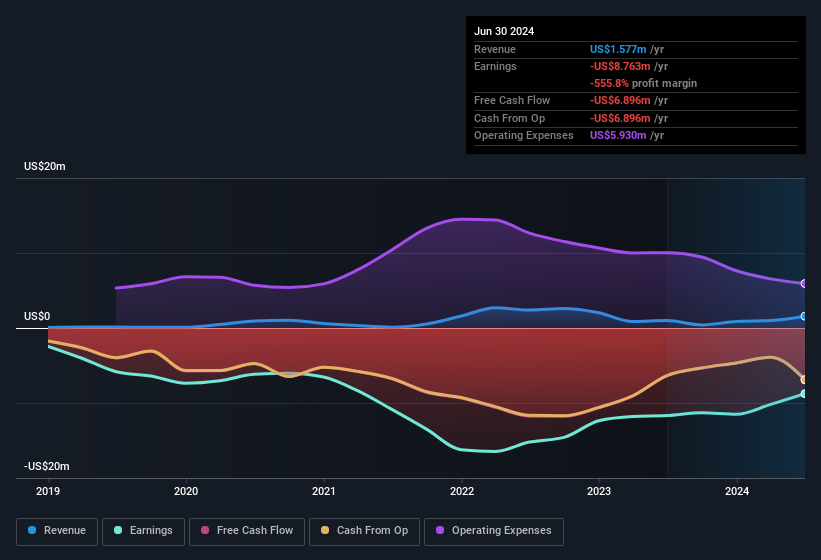Viewport: 821px width, 560px height.
Task: Click the Cash From Op endpoint marker
Action: pos(804,379)
